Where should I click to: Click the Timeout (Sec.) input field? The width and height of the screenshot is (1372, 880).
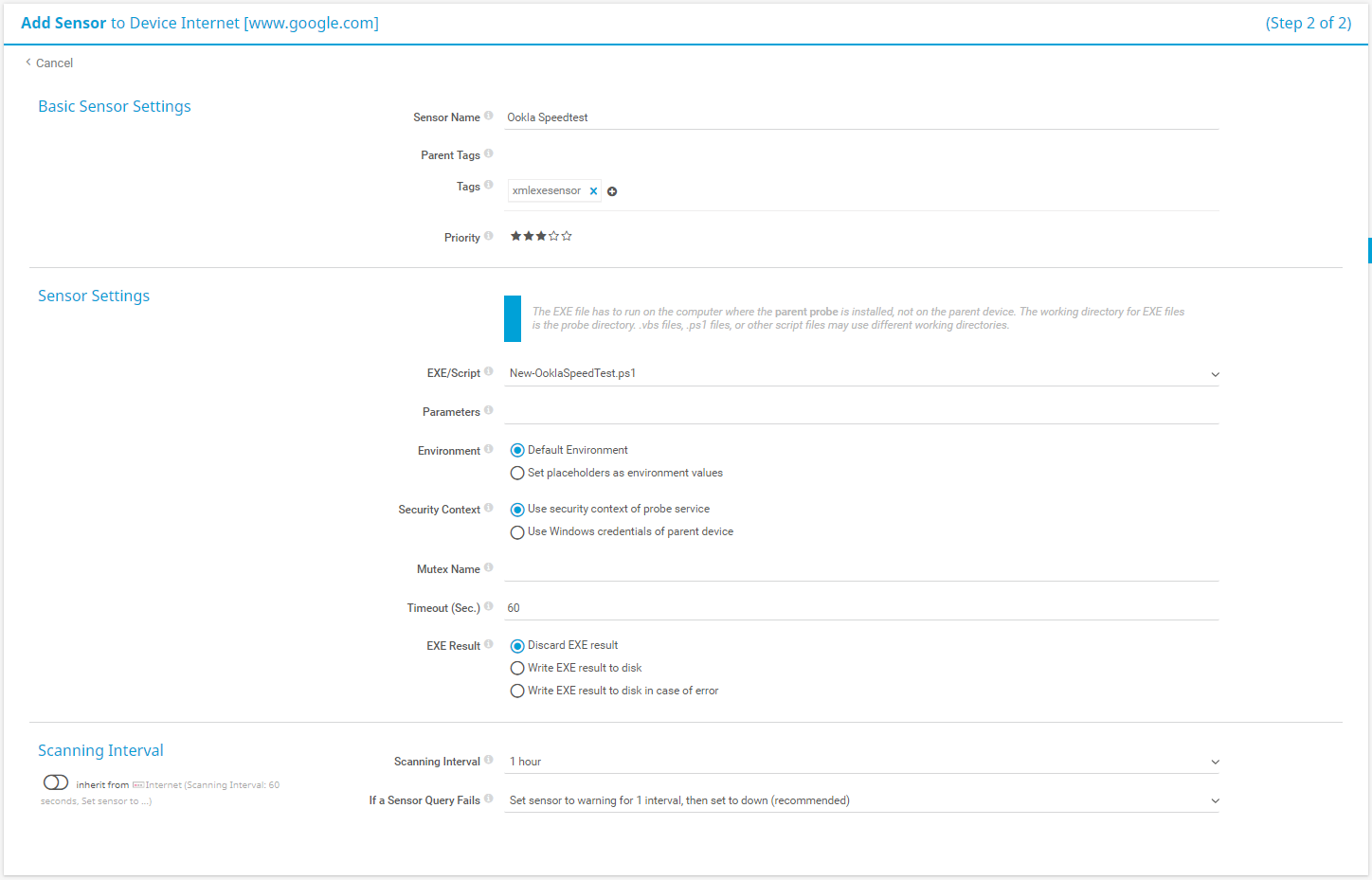click(862, 608)
